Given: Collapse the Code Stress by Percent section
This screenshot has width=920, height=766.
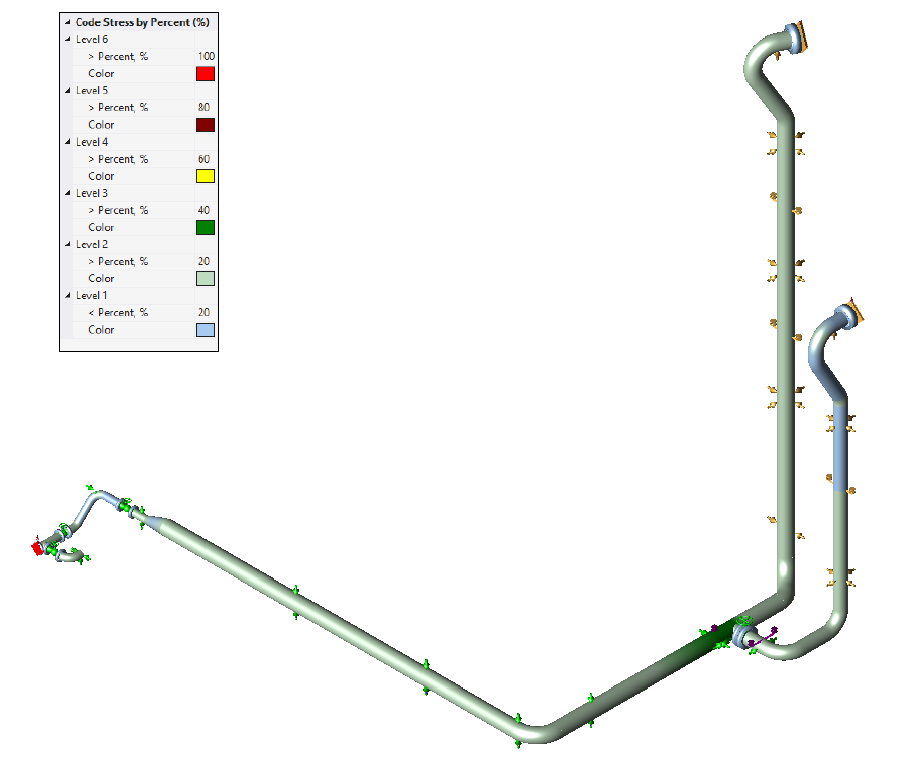Looking at the screenshot, I should pyautogui.click(x=67, y=21).
